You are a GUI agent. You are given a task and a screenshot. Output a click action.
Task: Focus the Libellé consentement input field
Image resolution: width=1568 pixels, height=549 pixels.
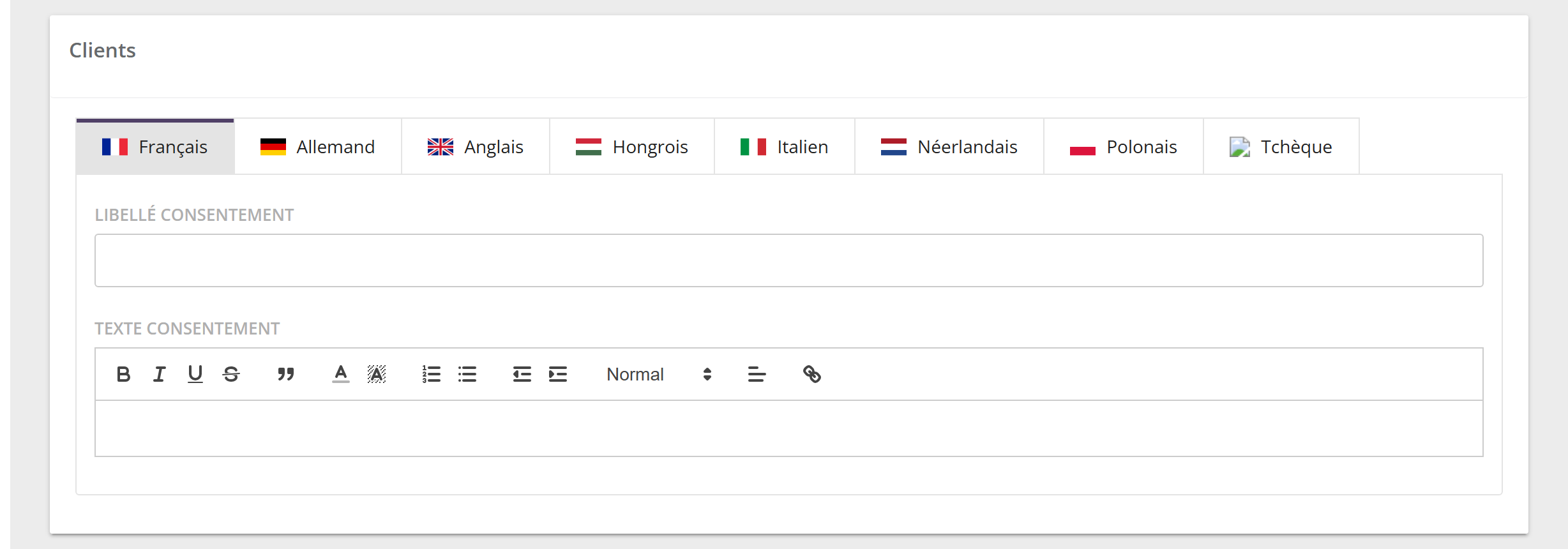click(789, 260)
